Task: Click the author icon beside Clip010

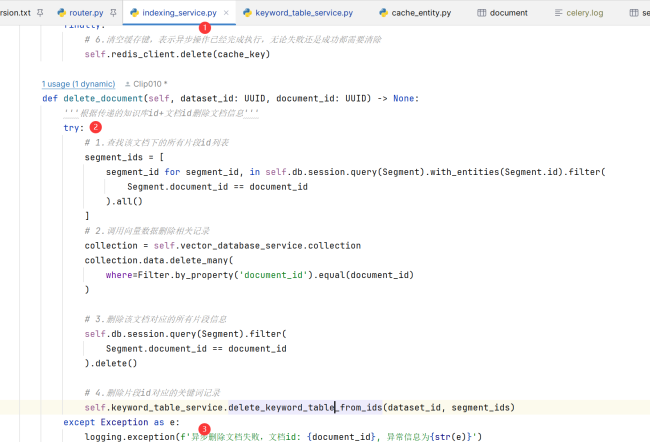Action: click(x=128, y=84)
